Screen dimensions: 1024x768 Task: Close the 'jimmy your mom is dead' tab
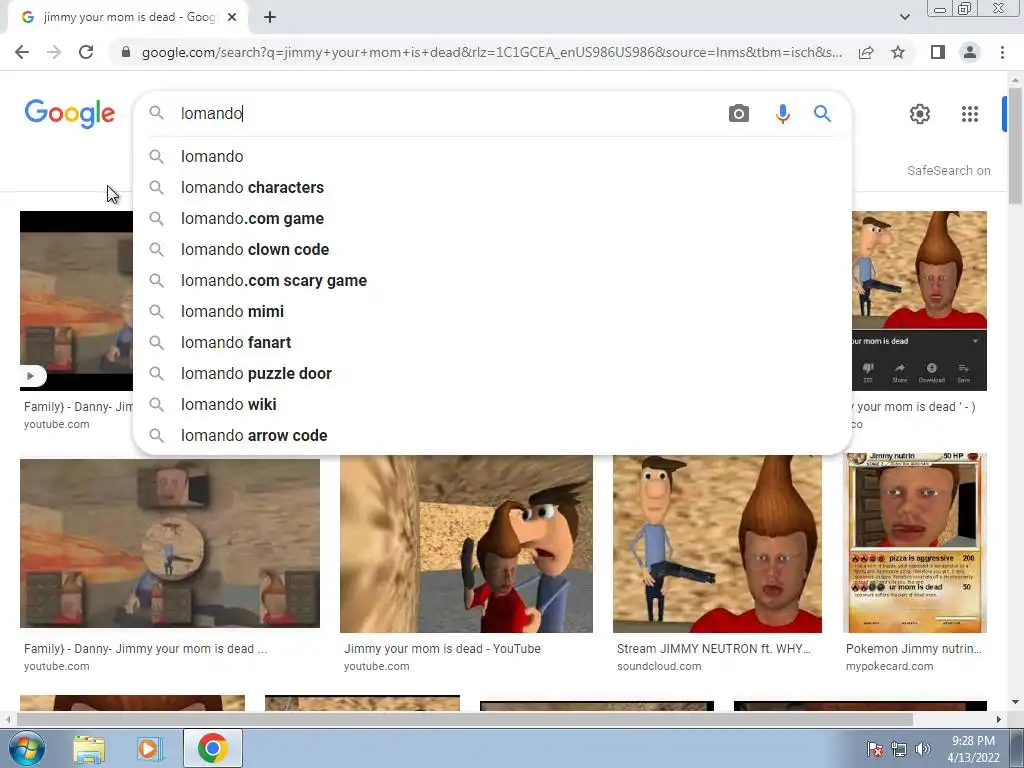coord(232,18)
